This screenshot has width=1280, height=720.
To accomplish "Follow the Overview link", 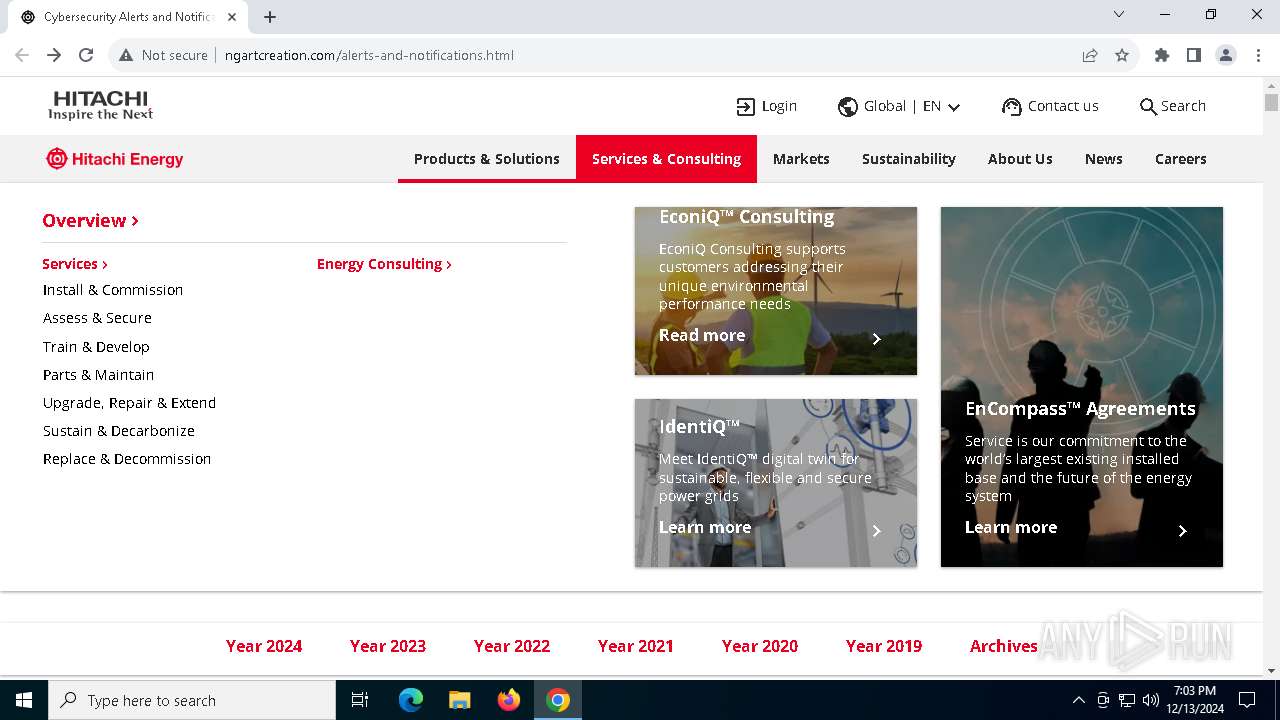I will 90,221.
